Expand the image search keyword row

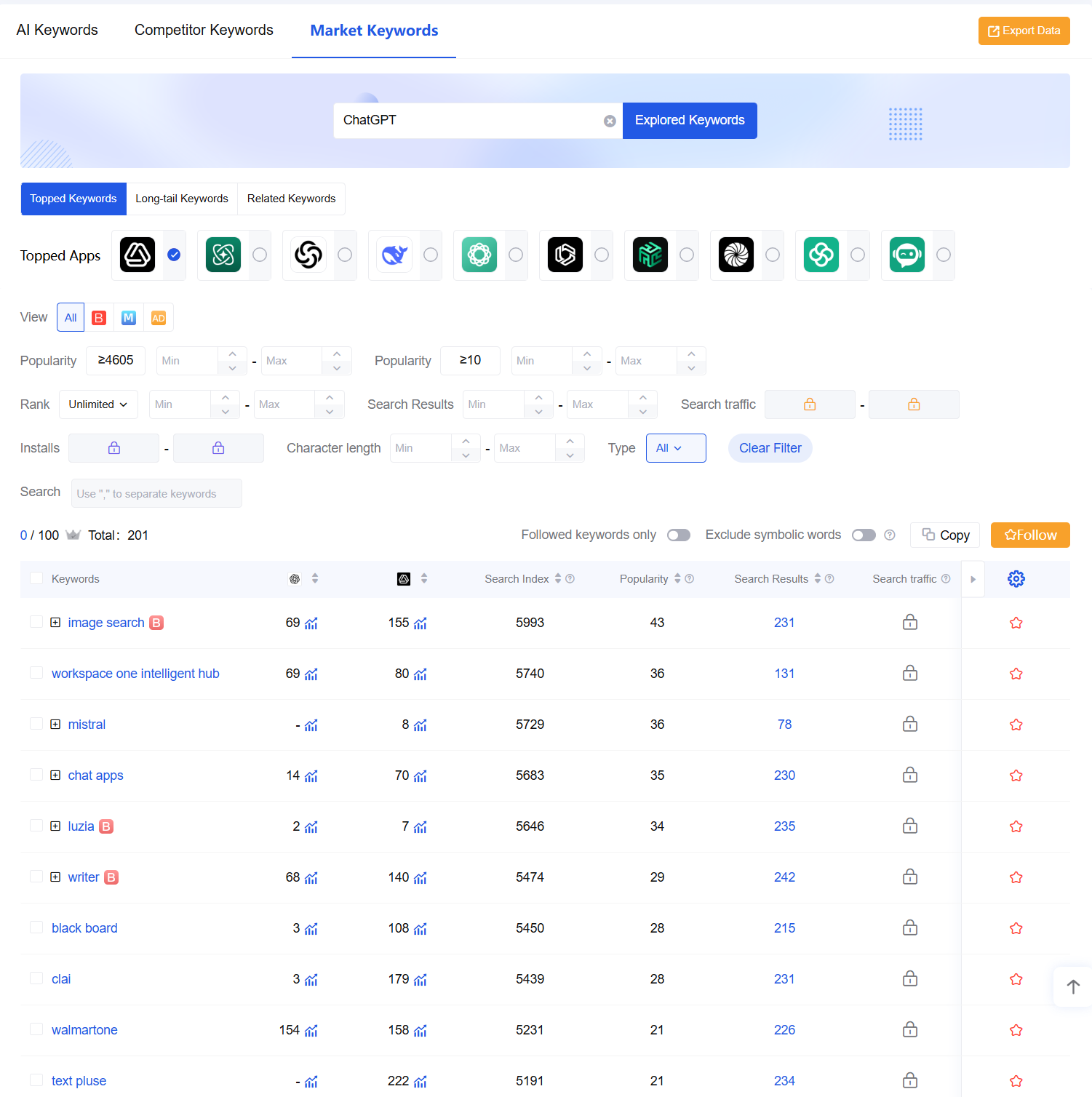tap(55, 623)
